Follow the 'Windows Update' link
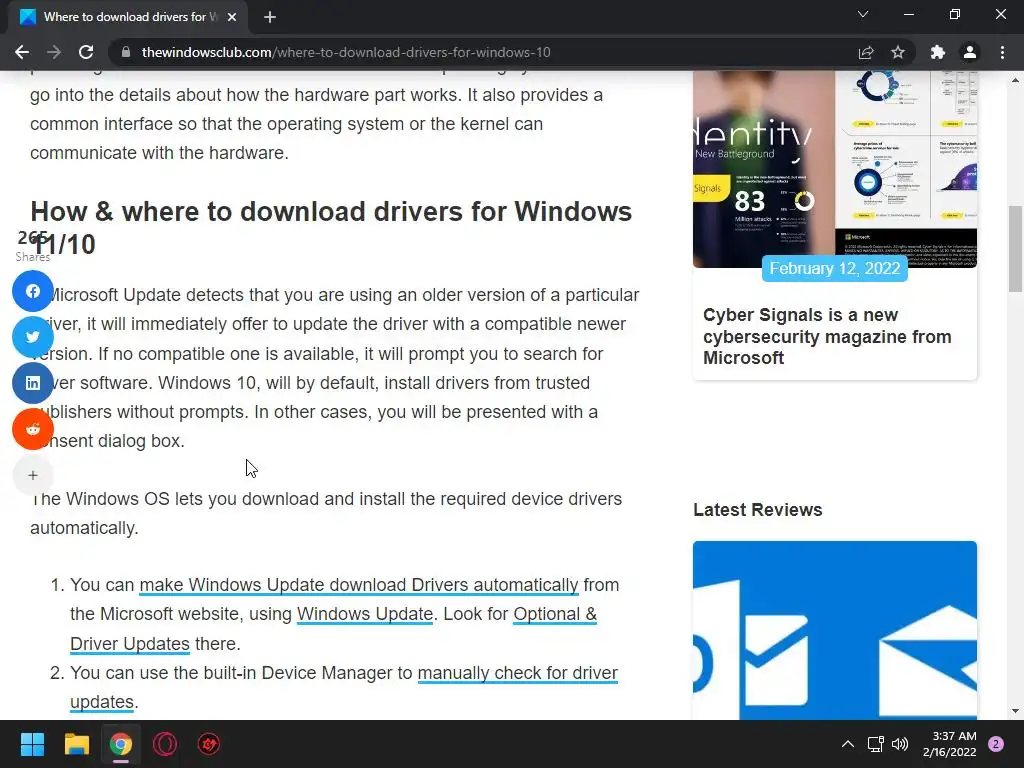Viewport: 1024px width, 768px height. coord(365,615)
